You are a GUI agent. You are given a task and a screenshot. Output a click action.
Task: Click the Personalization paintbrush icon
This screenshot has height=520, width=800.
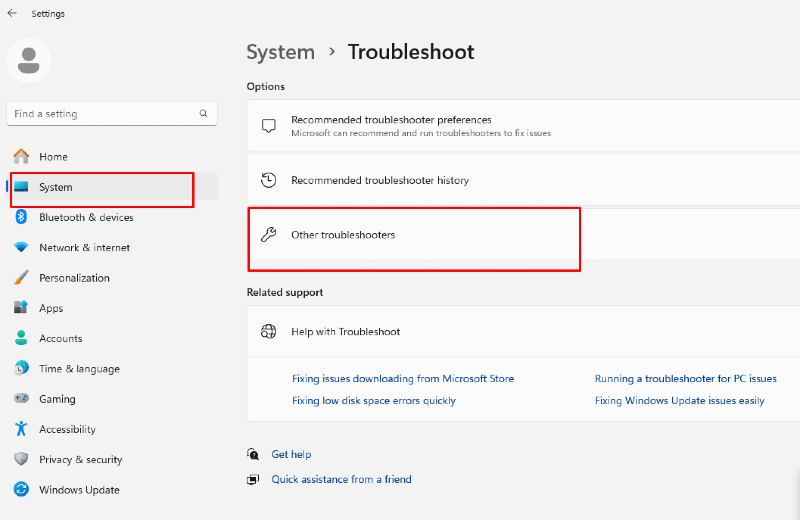21,278
